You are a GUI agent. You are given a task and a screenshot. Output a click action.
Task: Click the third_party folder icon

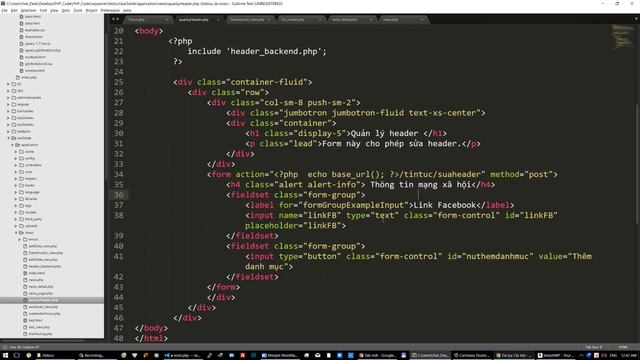pyautogui.click(x=21, y=219)
